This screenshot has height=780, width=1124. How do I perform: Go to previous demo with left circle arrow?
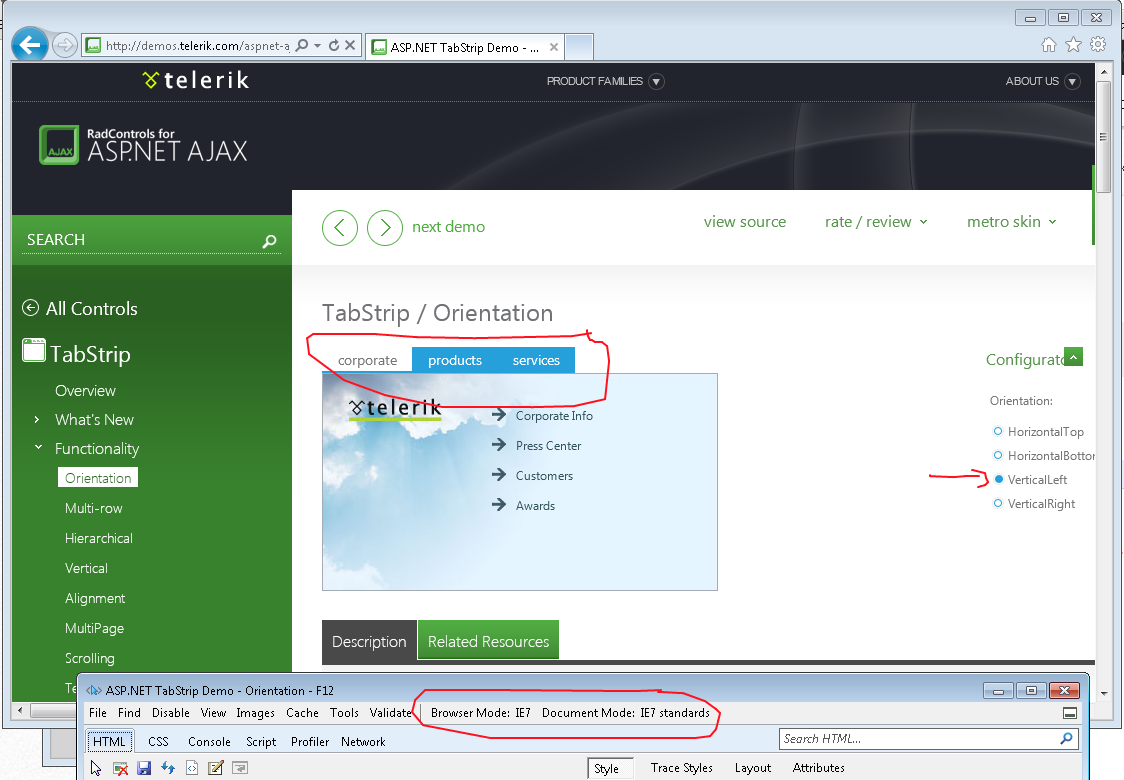(340, 228)
